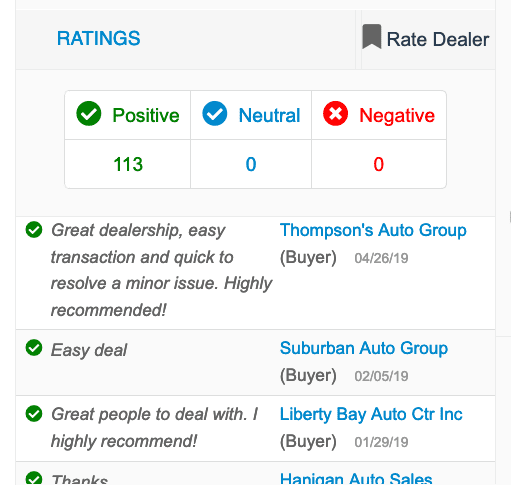Click green check beside Easy deal review

tap(34, 348)
